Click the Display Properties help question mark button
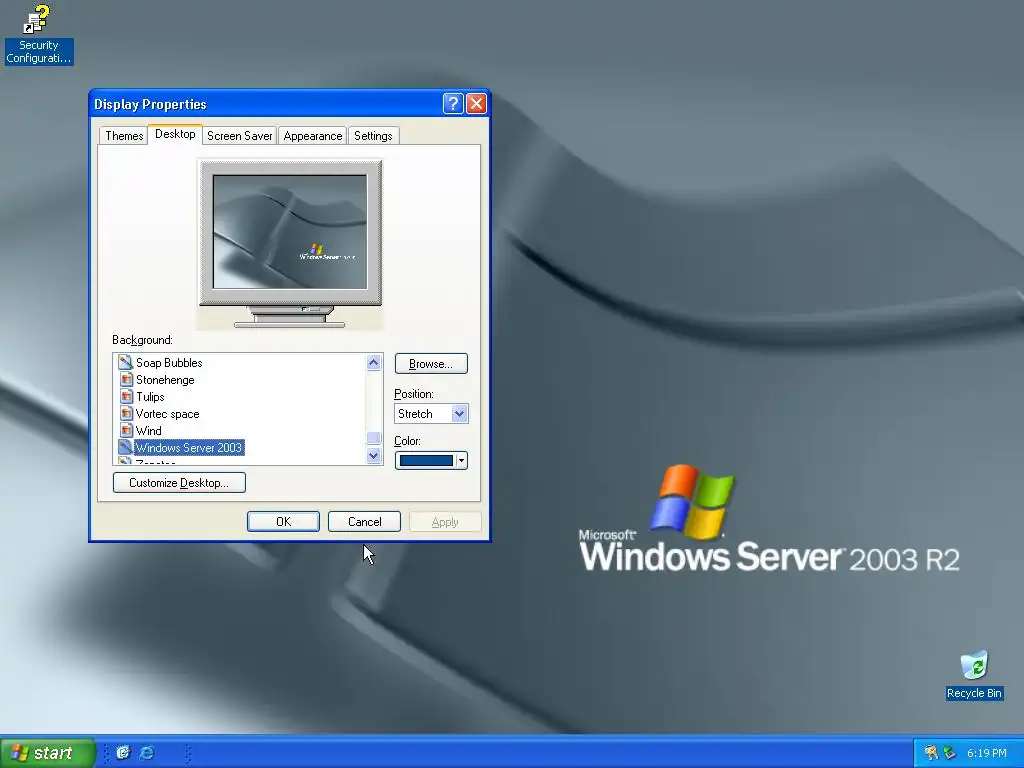This screenshot has width=1024, height=768. pyautogui.click(x=453, y=104)
